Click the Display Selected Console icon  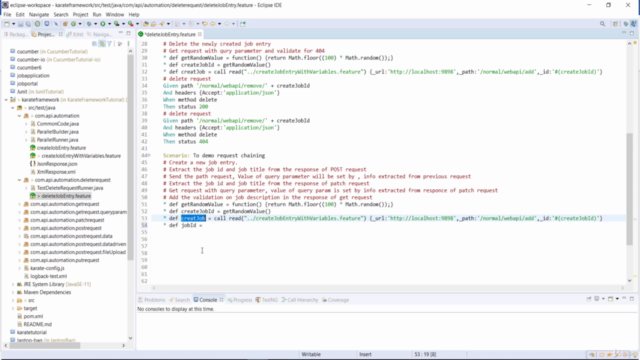click(597, 298)
